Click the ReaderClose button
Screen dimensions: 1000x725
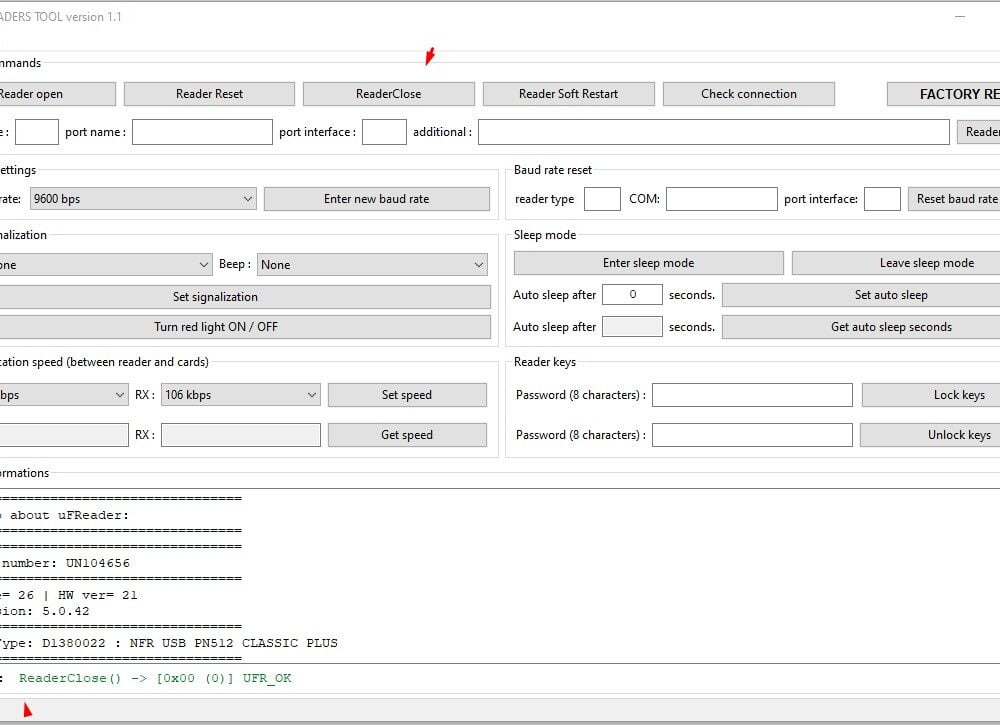point(388,94)
